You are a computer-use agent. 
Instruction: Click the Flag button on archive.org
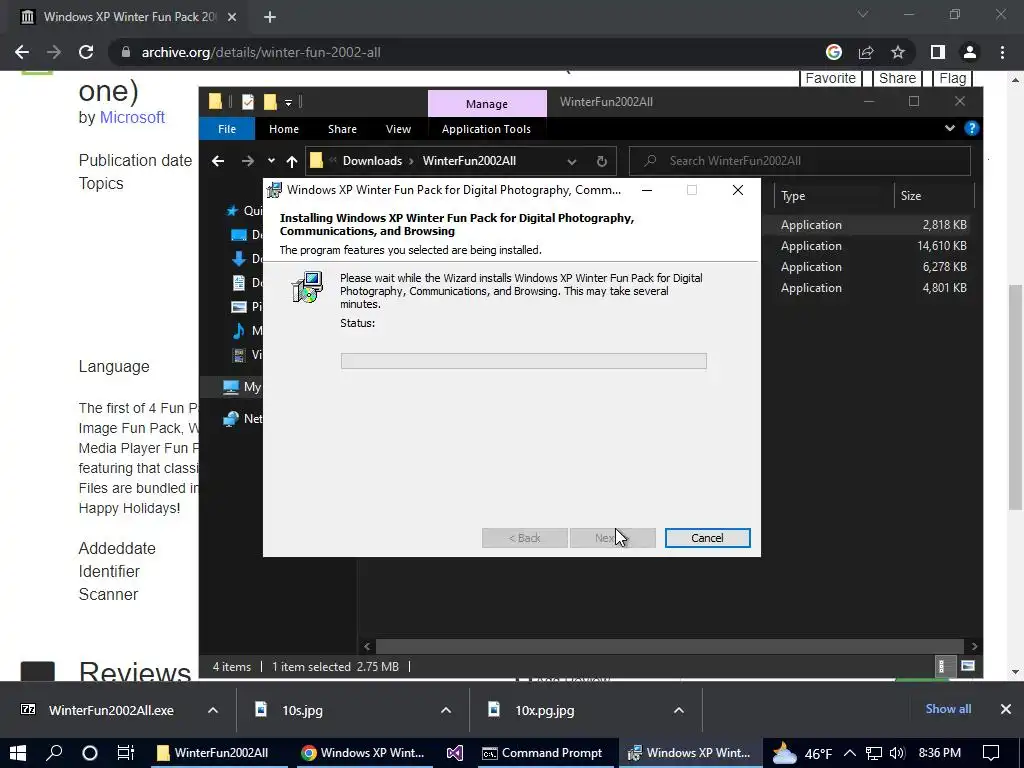tap(952, 78)
